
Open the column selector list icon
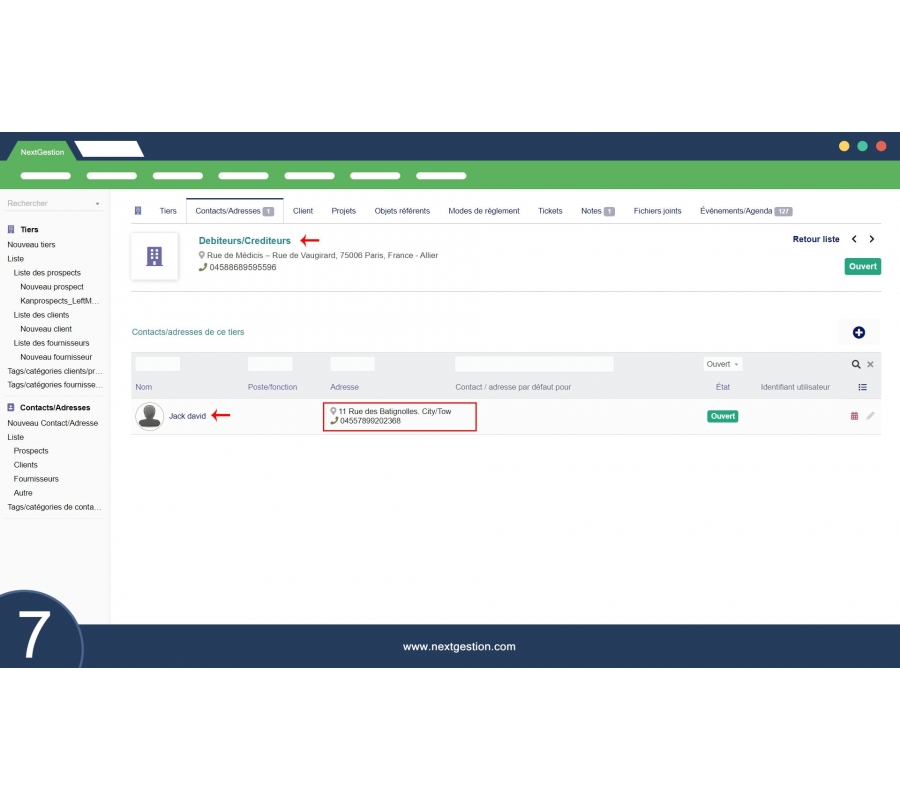coord(862,387)
